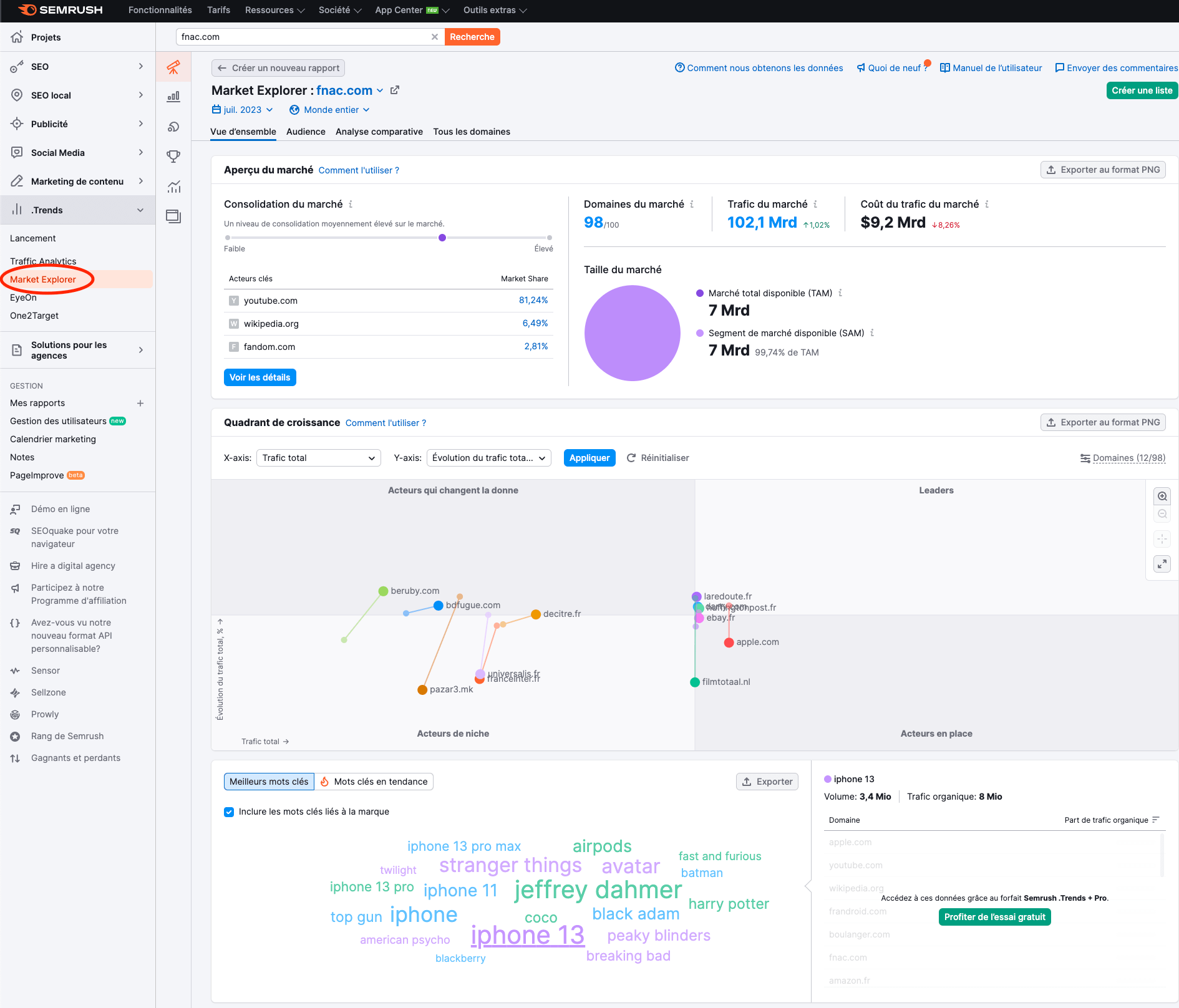Clear the fnac.com search field
Viewport: 1179px width, 1008px height.
coord(435,37)
